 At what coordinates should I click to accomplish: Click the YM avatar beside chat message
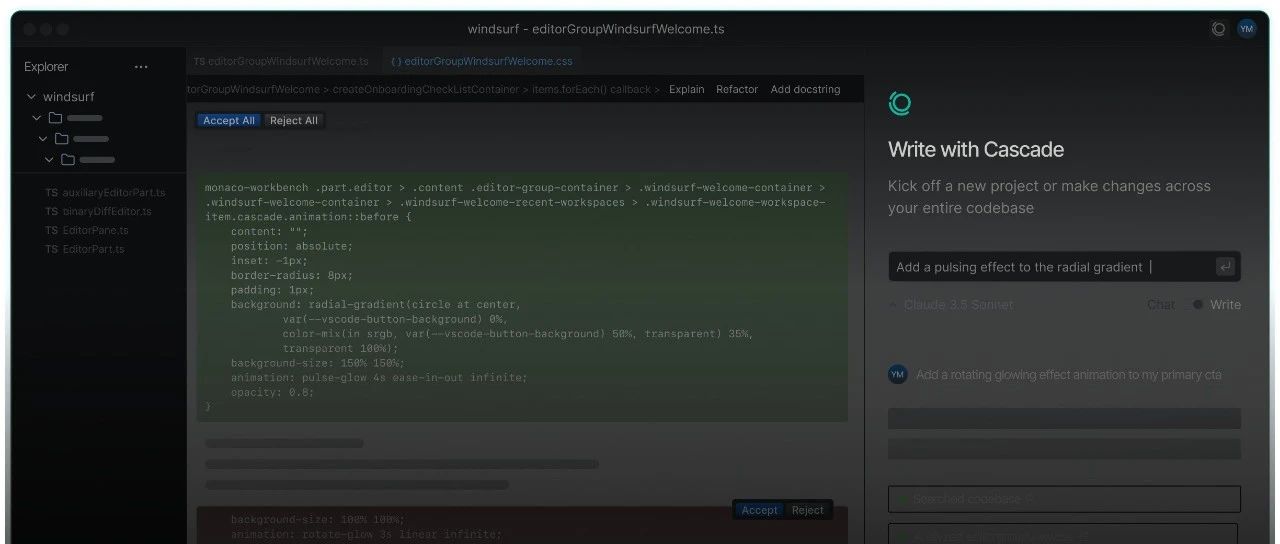point(897,374)
